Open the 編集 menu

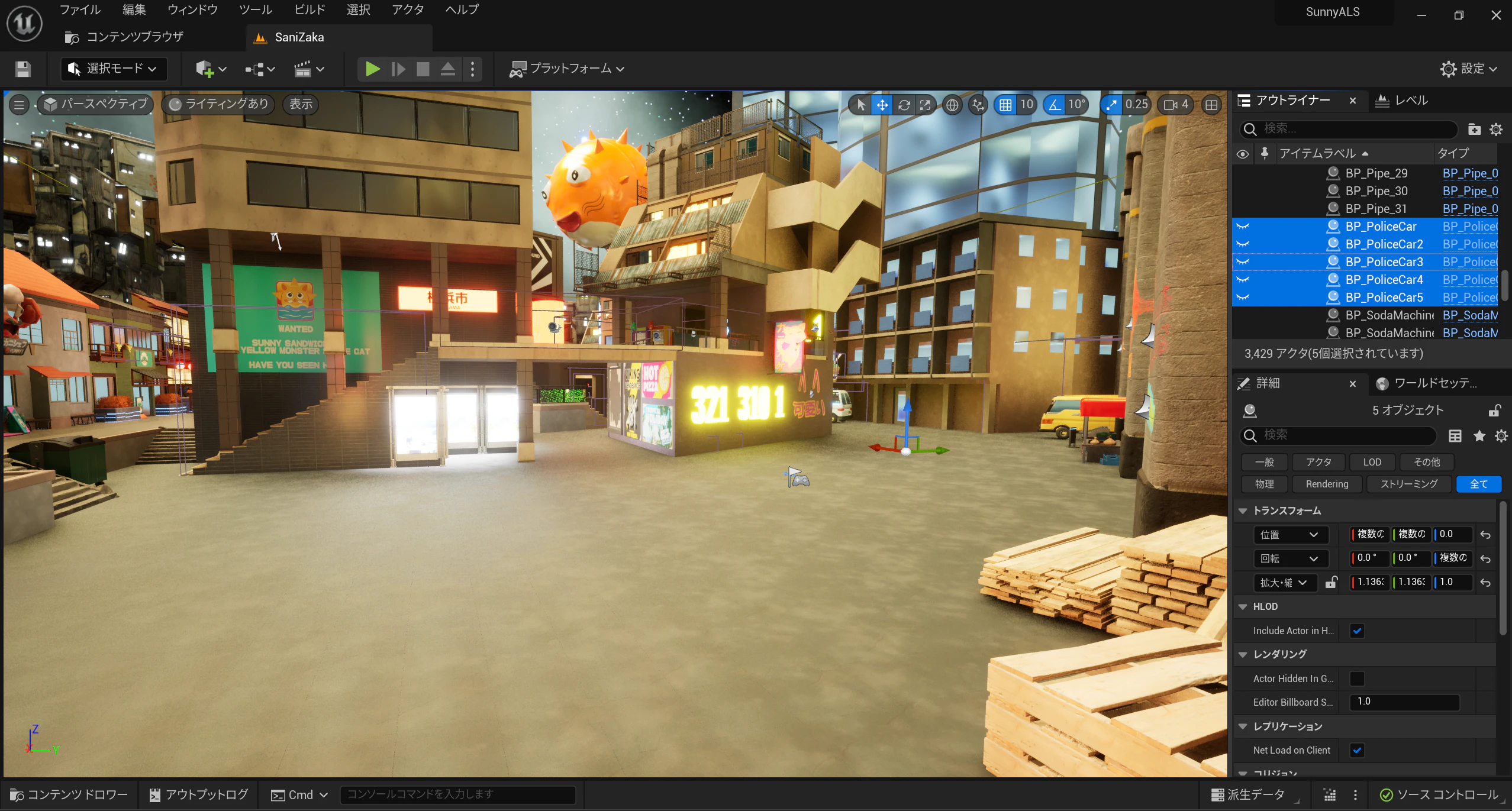coord(134,9)
